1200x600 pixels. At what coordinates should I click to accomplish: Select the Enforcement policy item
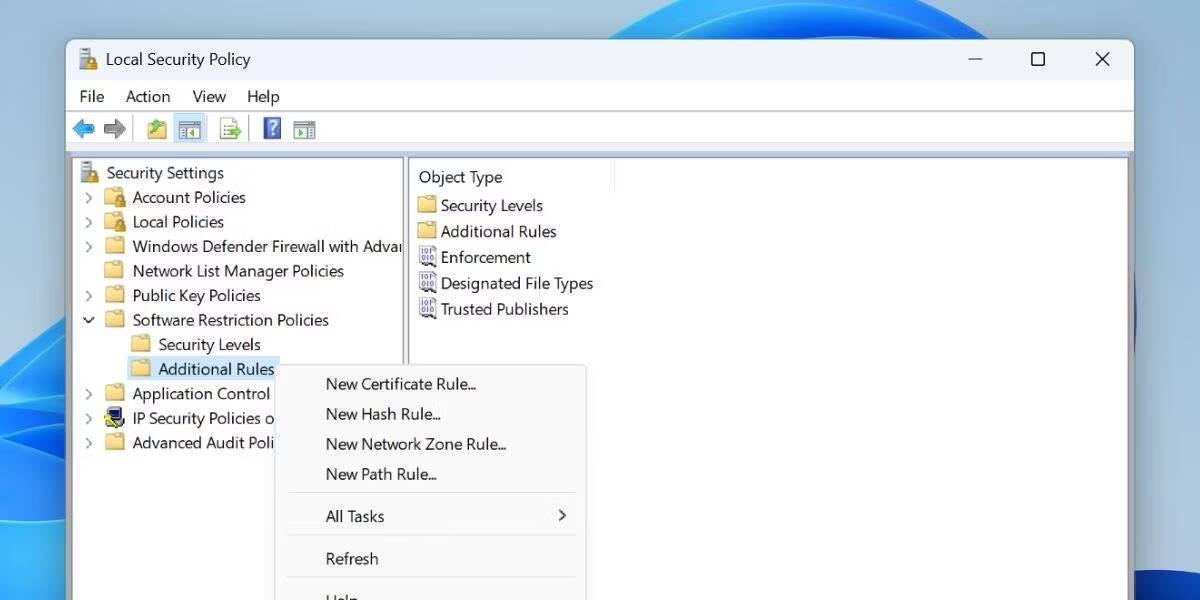tap(485, 257)
